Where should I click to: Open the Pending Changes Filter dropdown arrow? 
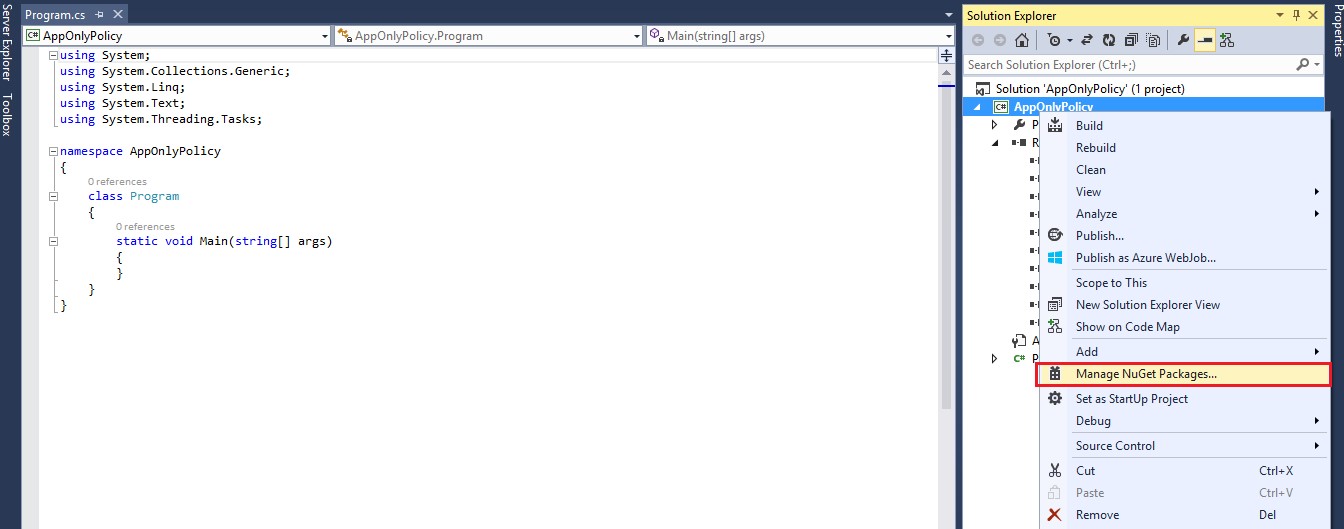[x=1069, y=41]
